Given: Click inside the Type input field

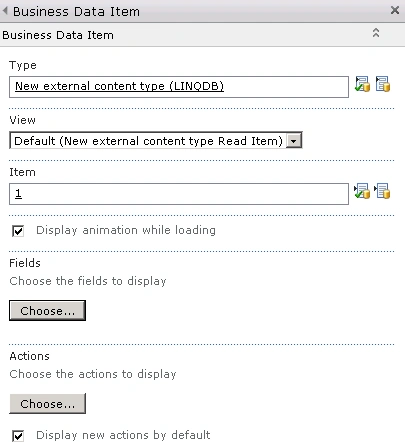Looking at the screenshot, I should click(179, 87).
